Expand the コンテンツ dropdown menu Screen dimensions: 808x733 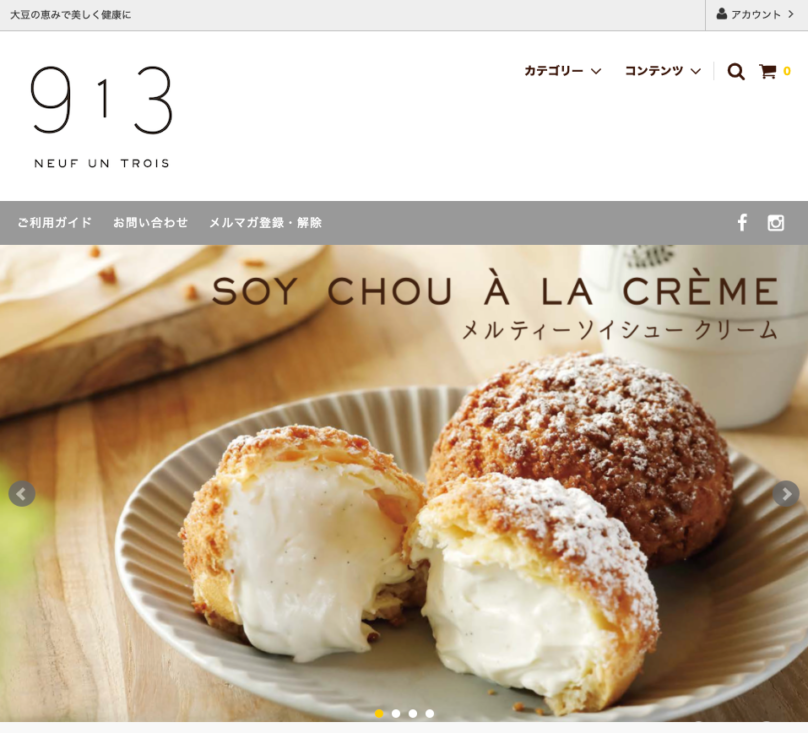click(x=663, y=71)
